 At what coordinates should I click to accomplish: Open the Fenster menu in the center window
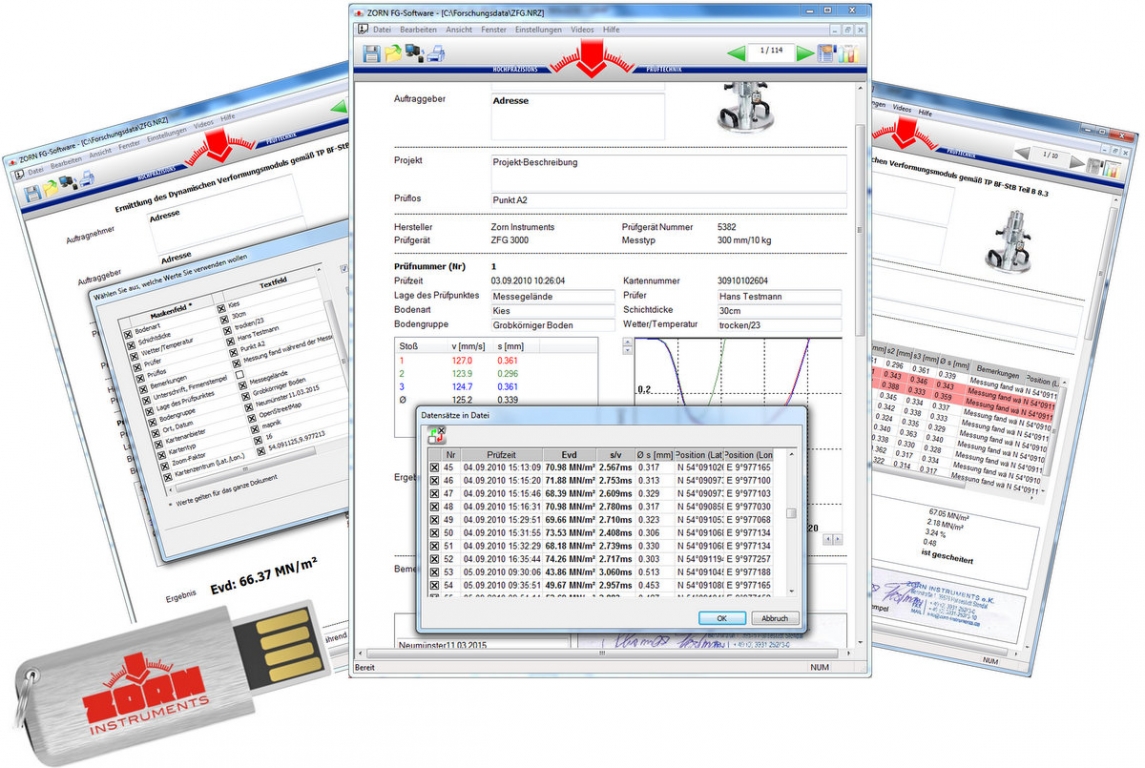point(494,30)
